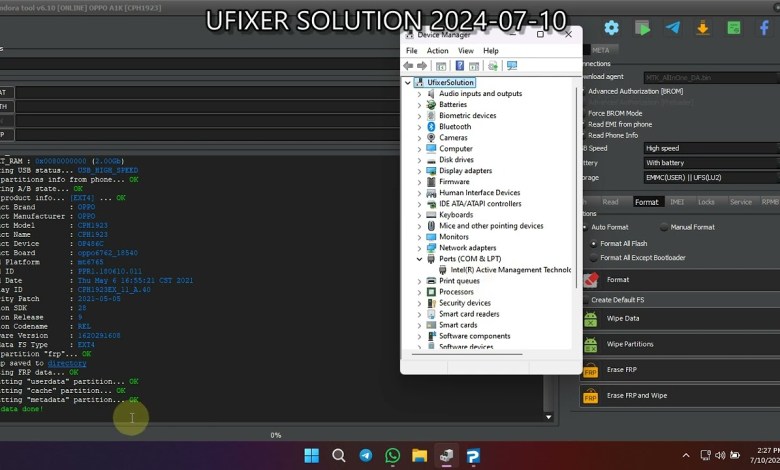Expand Display adapters node
This screenshot has height=470, width=780.
pos(419,171)
